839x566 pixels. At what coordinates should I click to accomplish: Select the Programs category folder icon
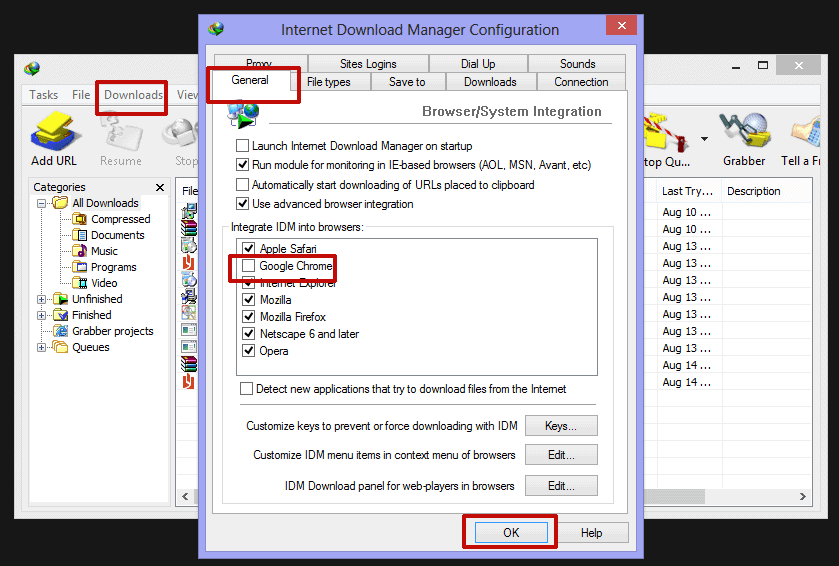[79, 267]
